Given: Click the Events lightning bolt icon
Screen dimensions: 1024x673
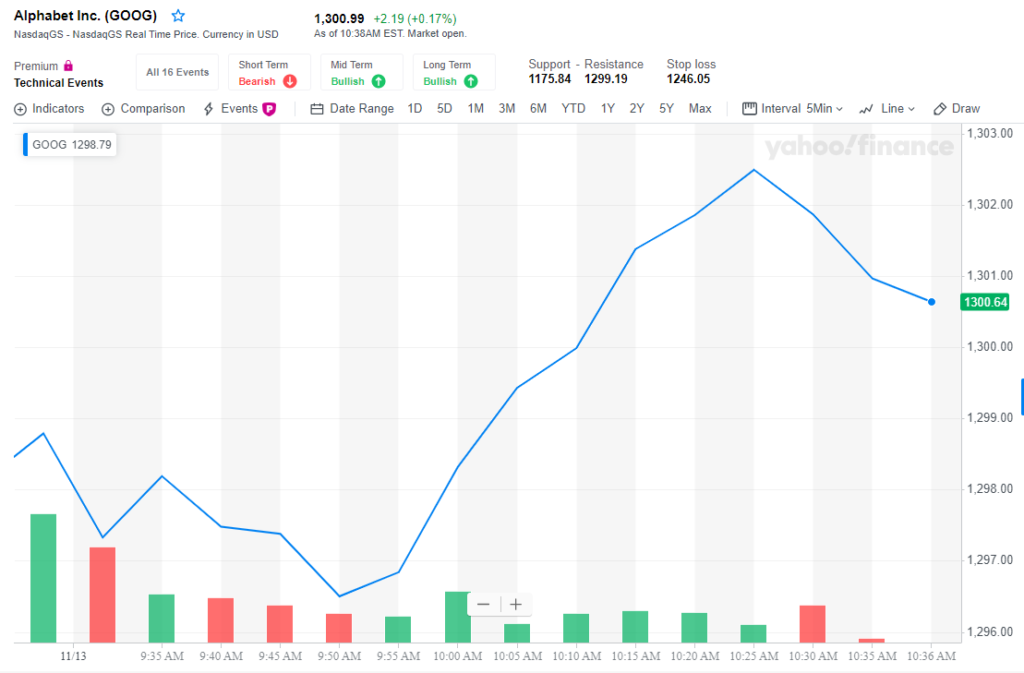Looking at the screenshot, I should (208, 109).
